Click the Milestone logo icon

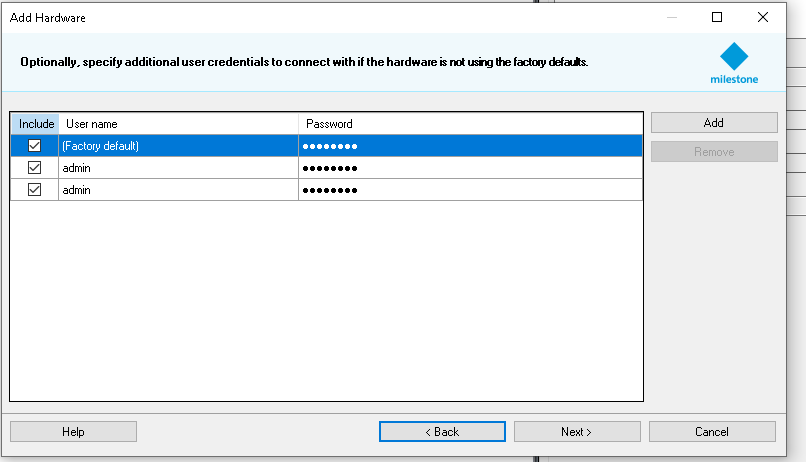coord(734,56)
